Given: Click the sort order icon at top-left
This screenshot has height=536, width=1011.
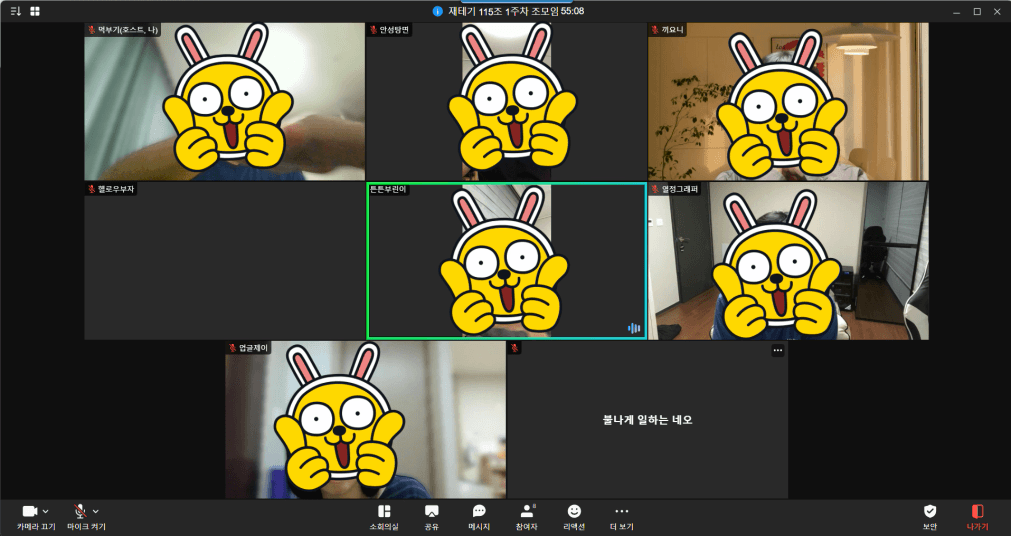Looking at the screenshot, I should [x=16, y=12].
